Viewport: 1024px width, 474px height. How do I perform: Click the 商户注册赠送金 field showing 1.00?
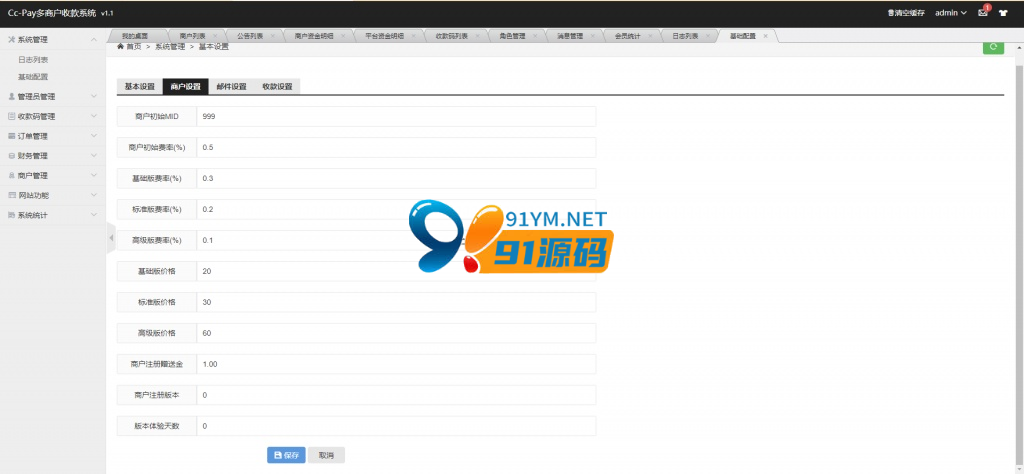point(396,364)
